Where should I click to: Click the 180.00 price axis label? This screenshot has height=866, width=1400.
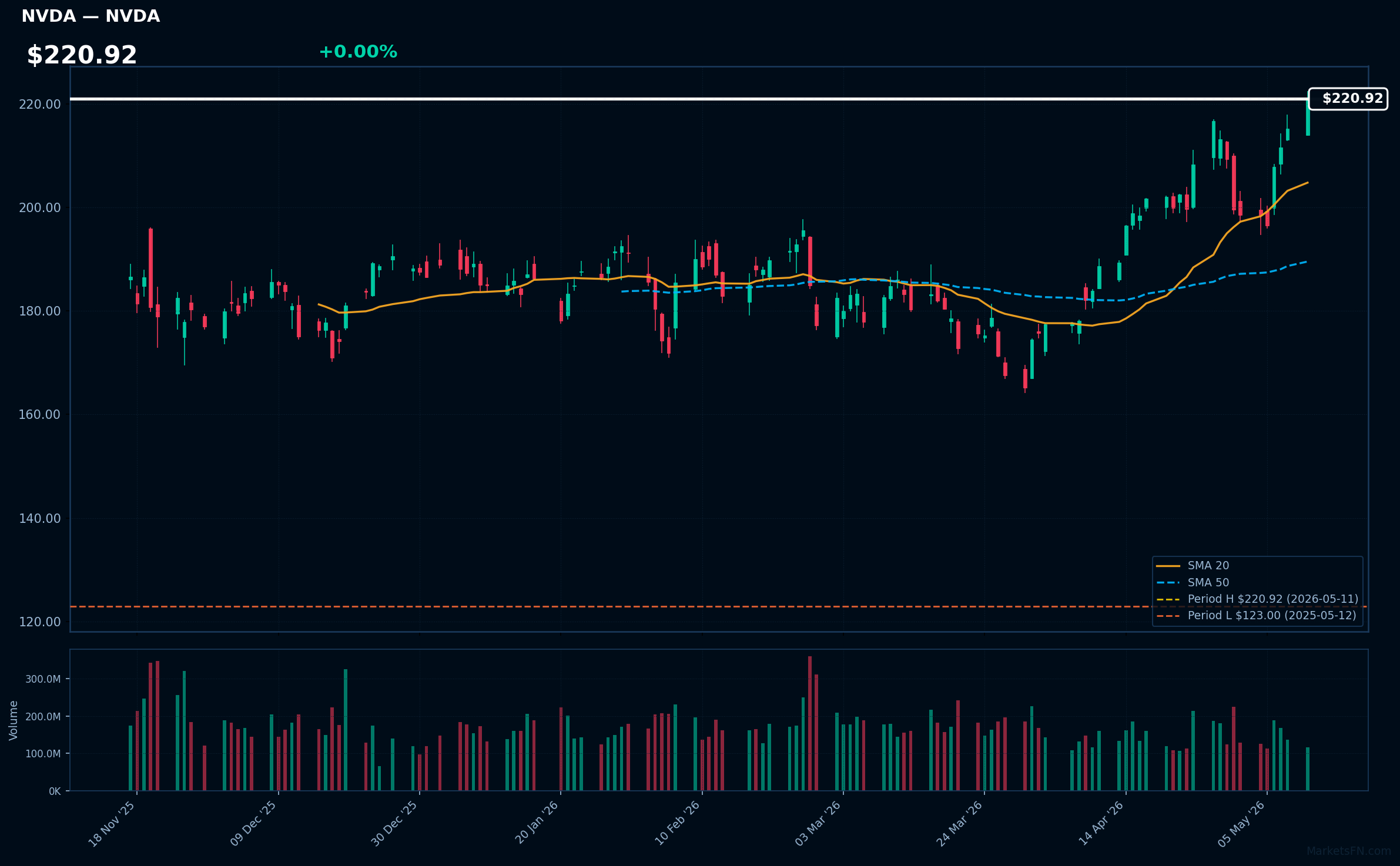(x=40, y=311)
